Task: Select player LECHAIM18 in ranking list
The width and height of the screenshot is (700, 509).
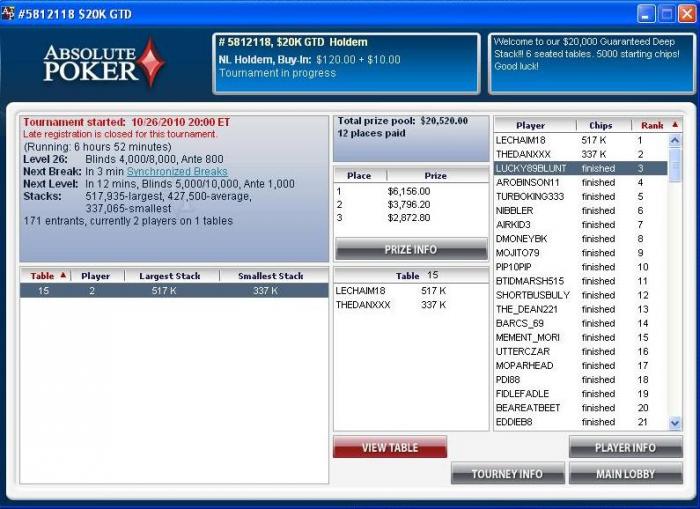Action: (x=581, y=140)
